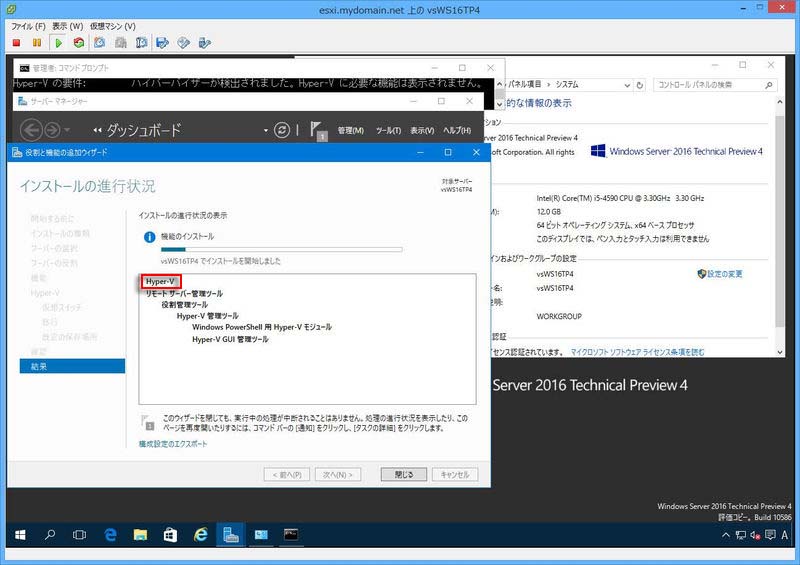Open the 表示(V) menu in Server Manager
Viewport: 800px width, 565px height.
coord(422,131)
